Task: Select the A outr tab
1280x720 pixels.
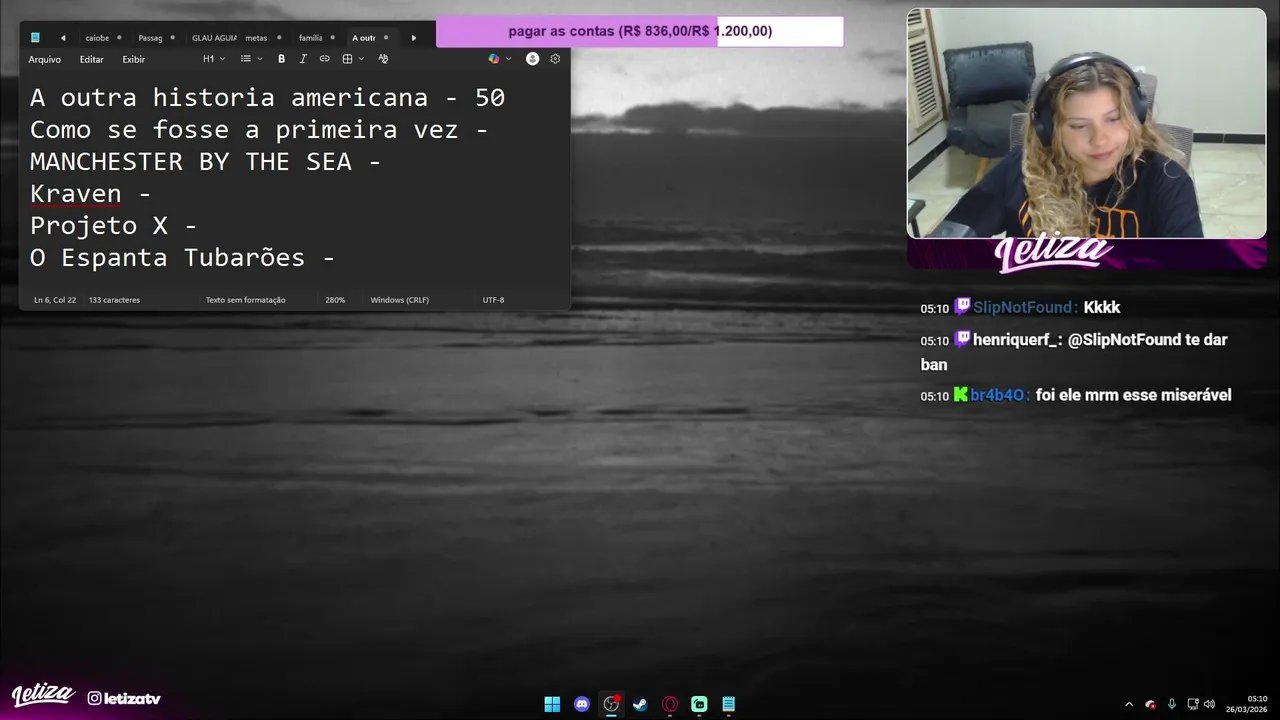Action: point(364,38)
